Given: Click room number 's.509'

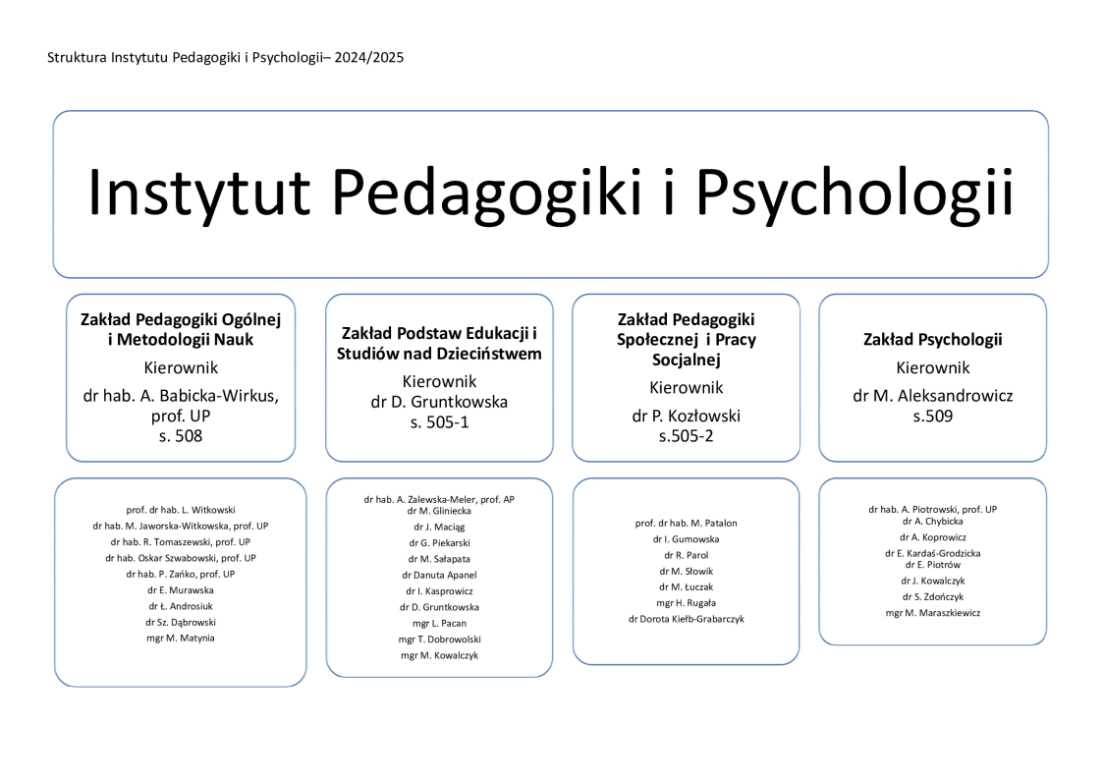Looking at the screenshot, I should [x=933, y=416].
